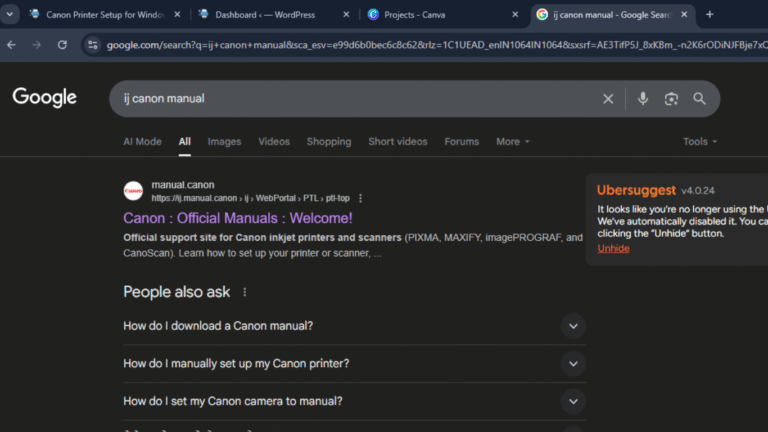The width and height of the screenshot is (768, 432).
Task: Open the ij.manual.canon result options menu
Action: click(360, 198)
